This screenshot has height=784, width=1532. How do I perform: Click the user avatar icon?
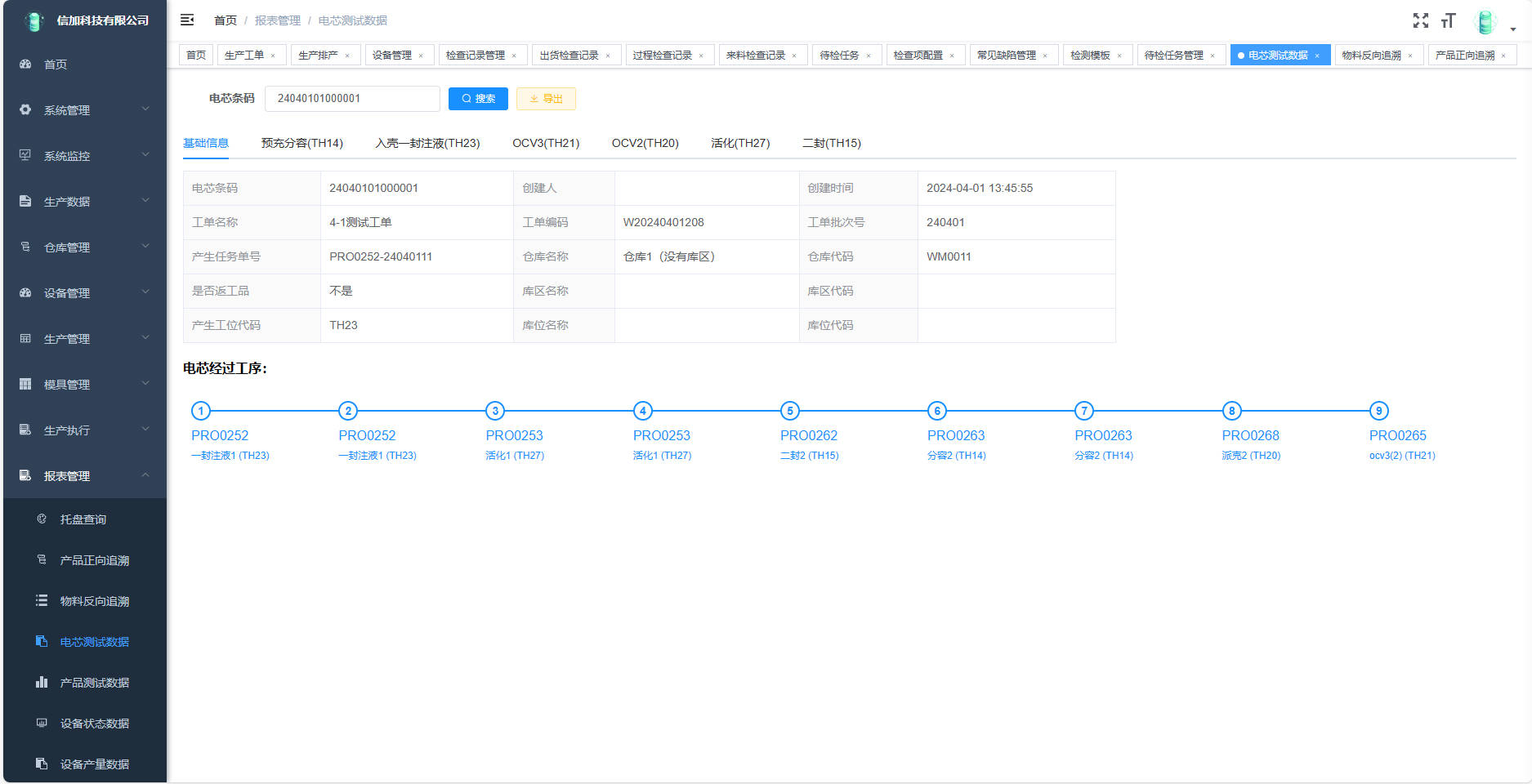[x=1485, y=22]
